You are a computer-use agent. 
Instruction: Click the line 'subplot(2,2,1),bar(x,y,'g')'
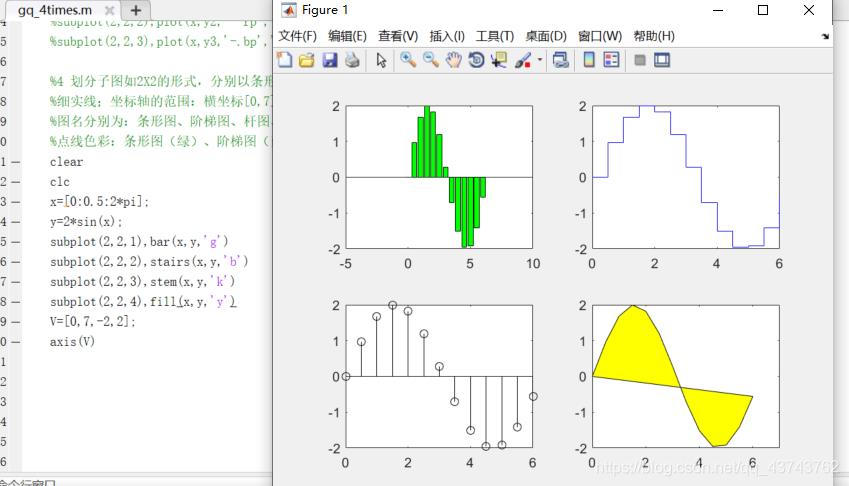pos(139,242)
